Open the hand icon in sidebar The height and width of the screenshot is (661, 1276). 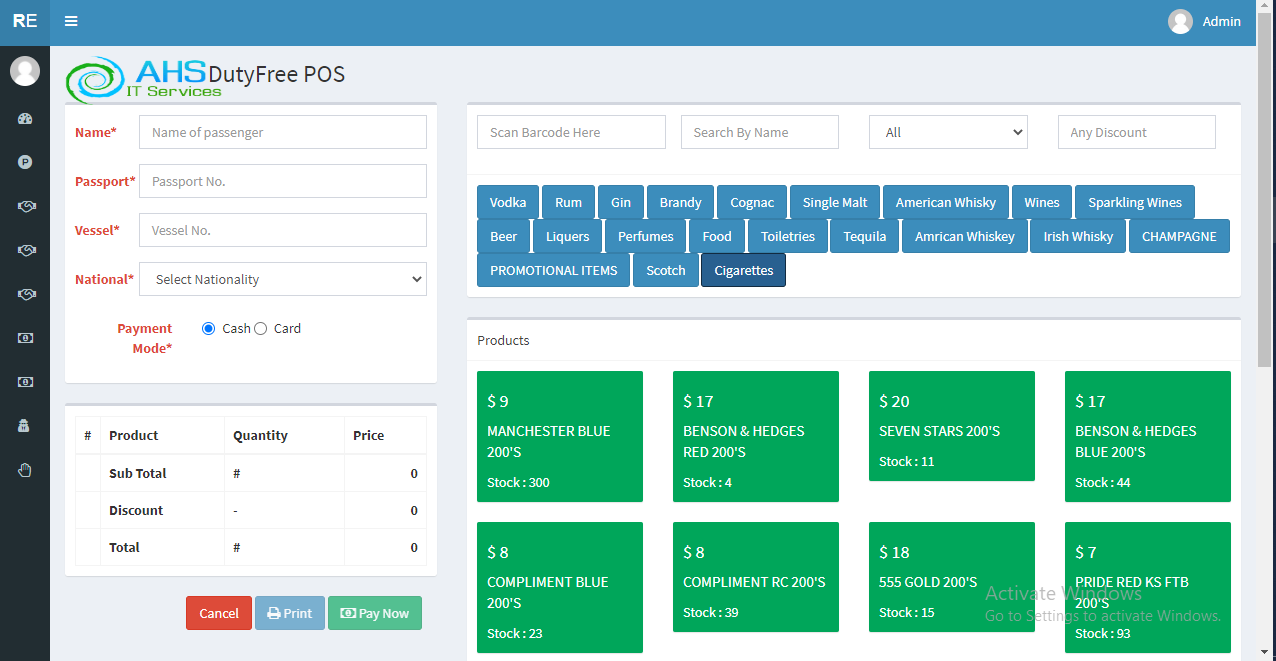[25, 470]
